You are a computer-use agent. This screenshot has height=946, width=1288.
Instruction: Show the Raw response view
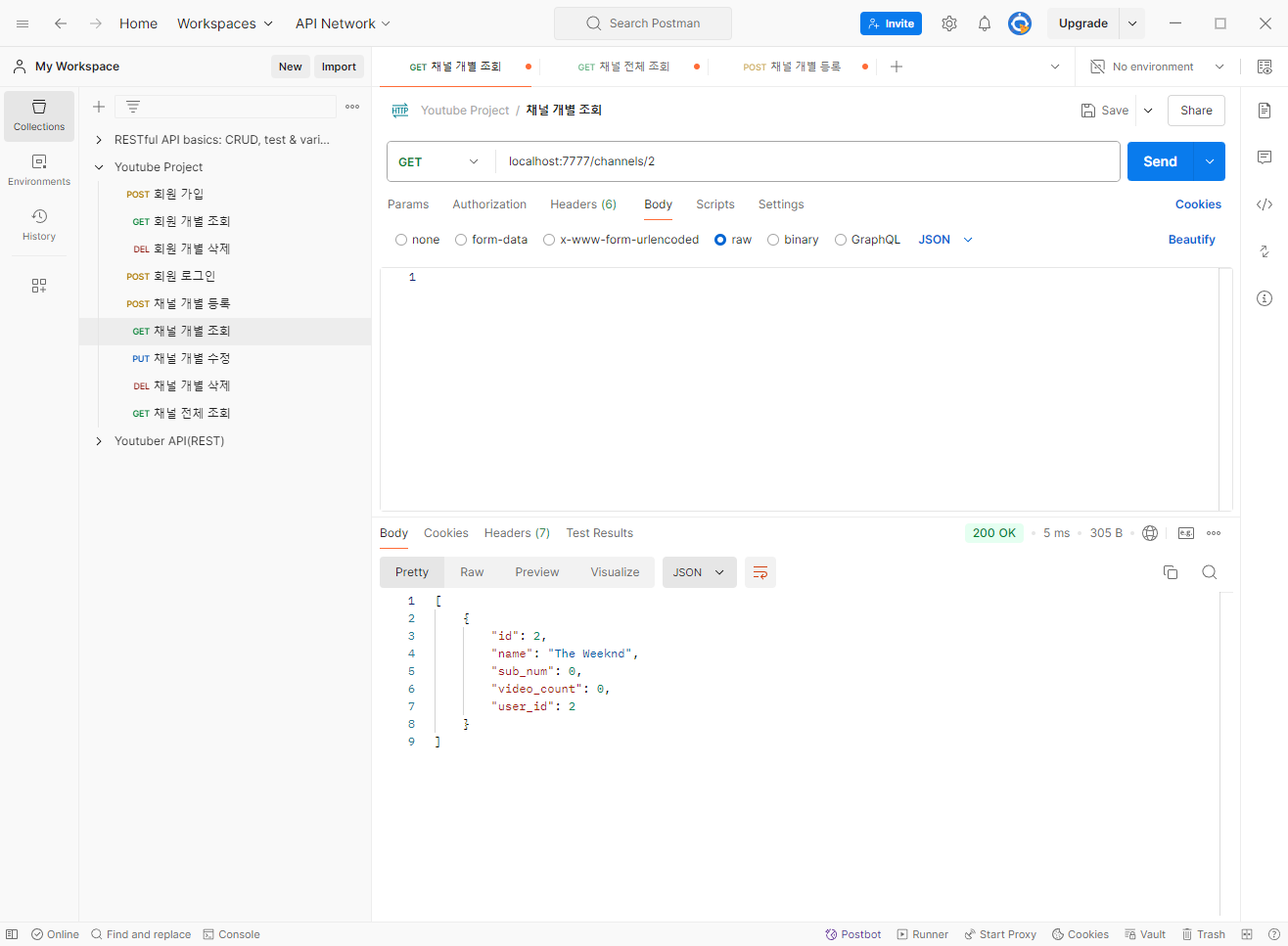point(472,572)
